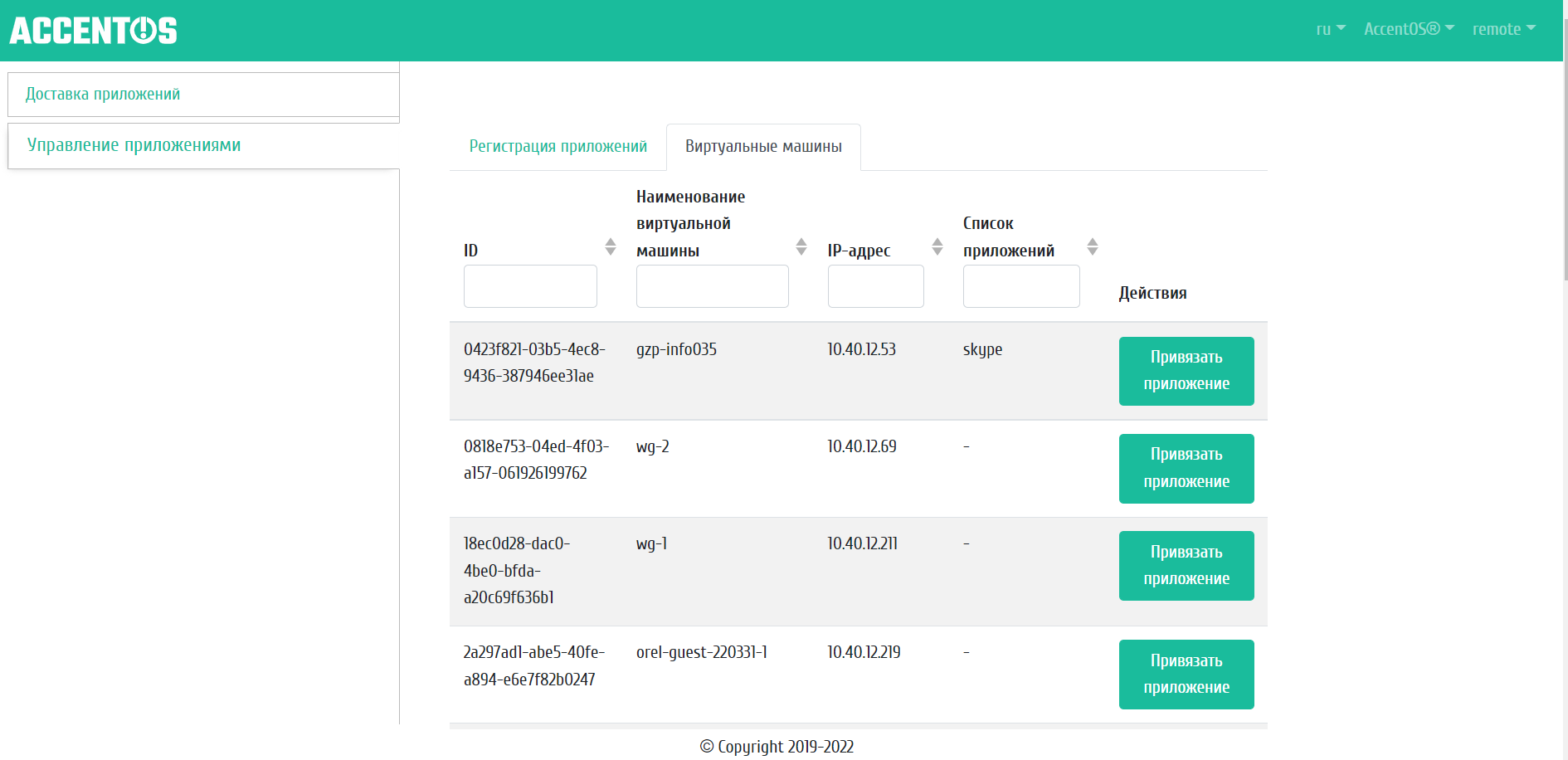Bind application to gzp-info035 machine

point(1186,371)
